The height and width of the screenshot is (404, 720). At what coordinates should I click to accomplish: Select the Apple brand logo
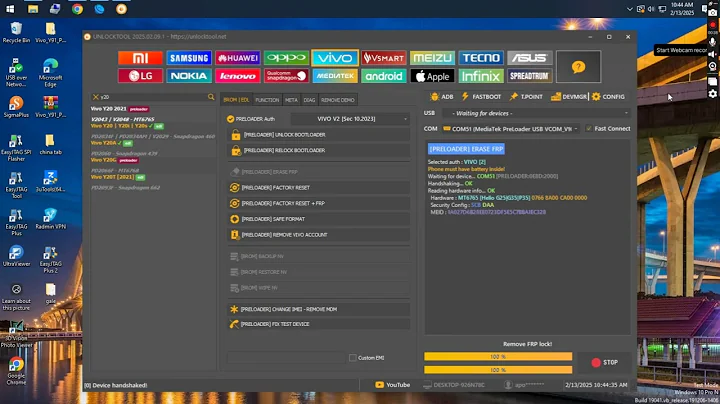point(432,76)
